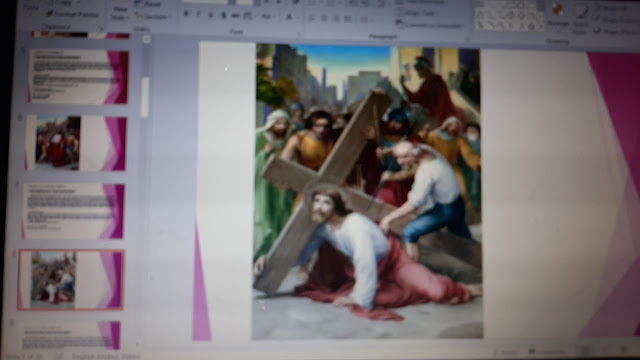
Task: Open the Clipboard dialog launcher
Action: pyautogui.click(x=100, y=28)
